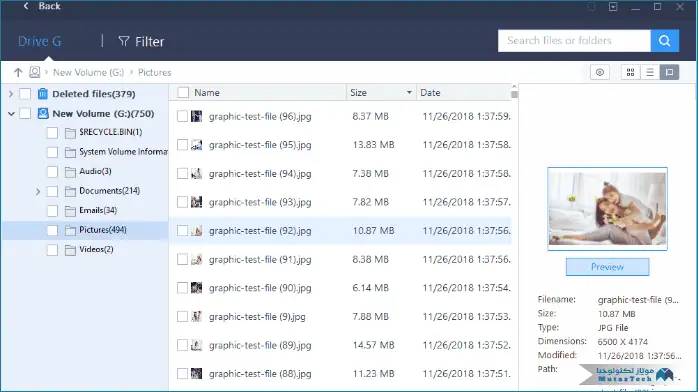
Task: Click thumbnail icon of graphic-test-file (95).jpg
Action: click(x=196, y=145)
